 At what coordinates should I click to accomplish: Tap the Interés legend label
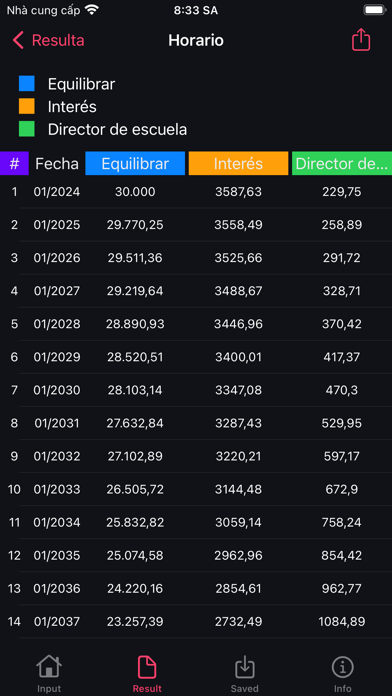(72, 107)
